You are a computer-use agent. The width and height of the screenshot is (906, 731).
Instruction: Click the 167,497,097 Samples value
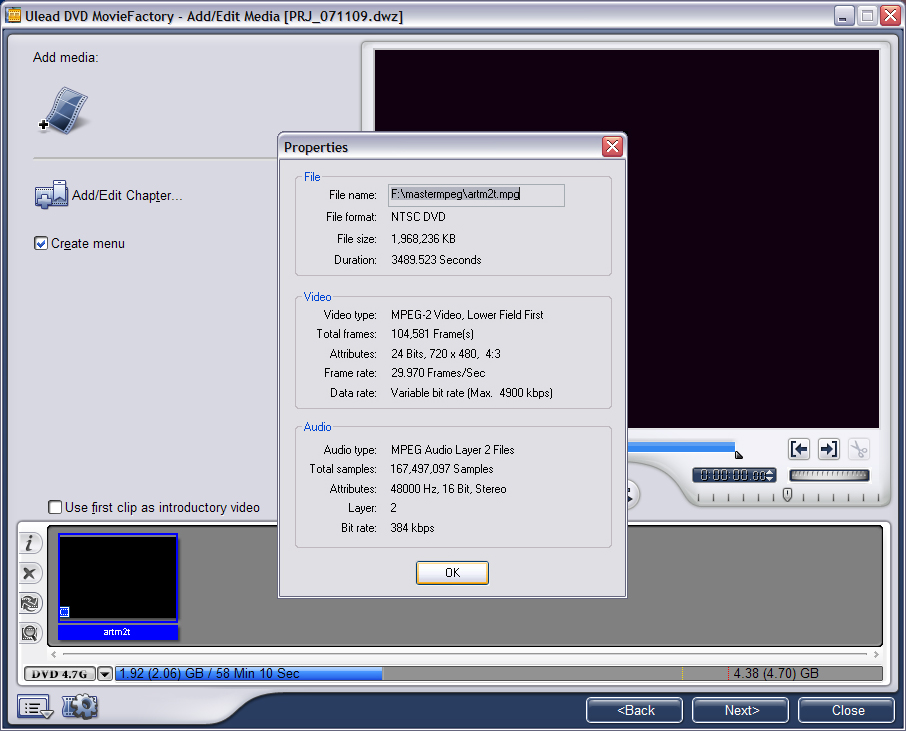[x=442, y=469]
